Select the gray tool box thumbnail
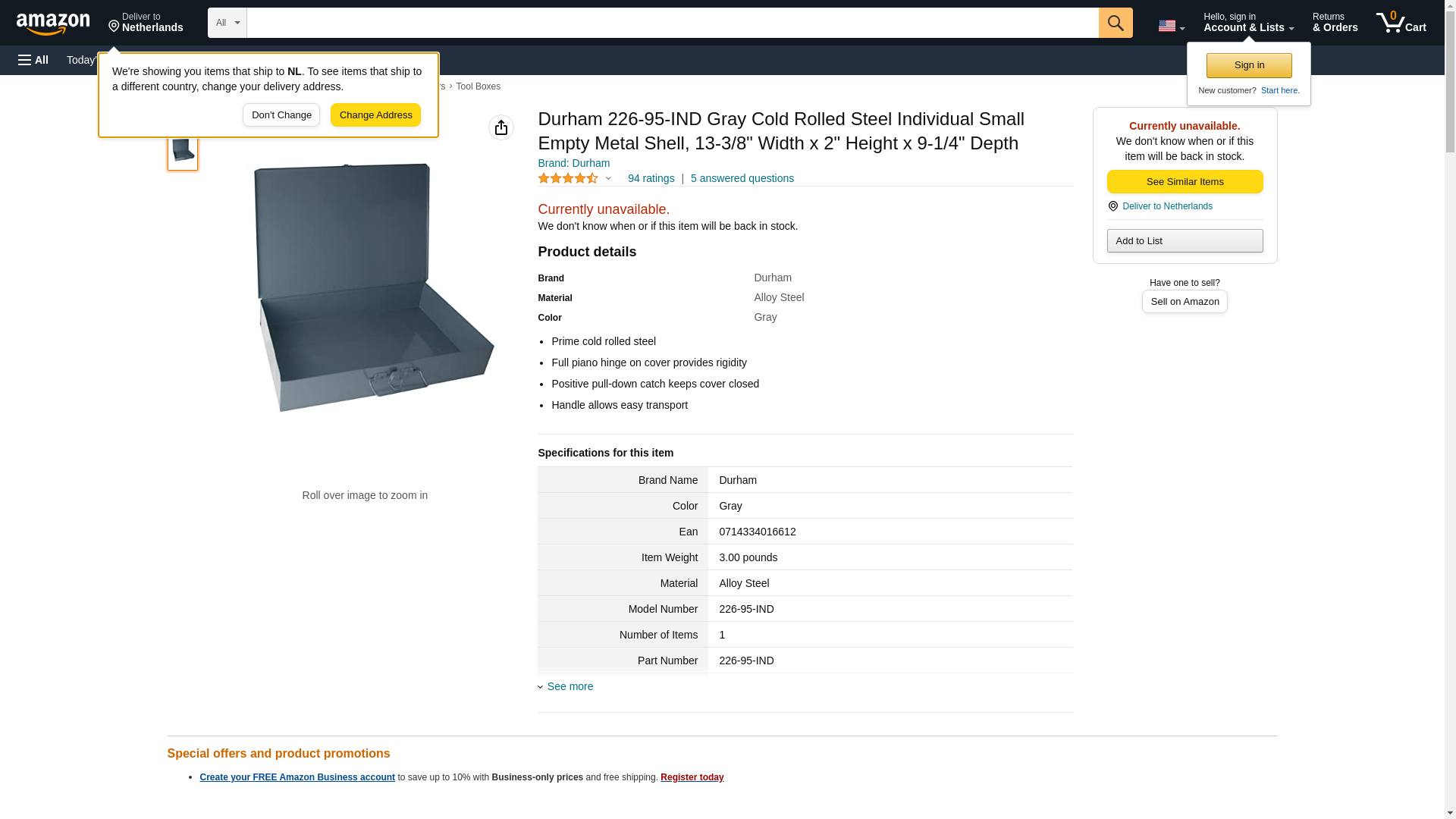 pyautogui.click(x=183, y=150)
